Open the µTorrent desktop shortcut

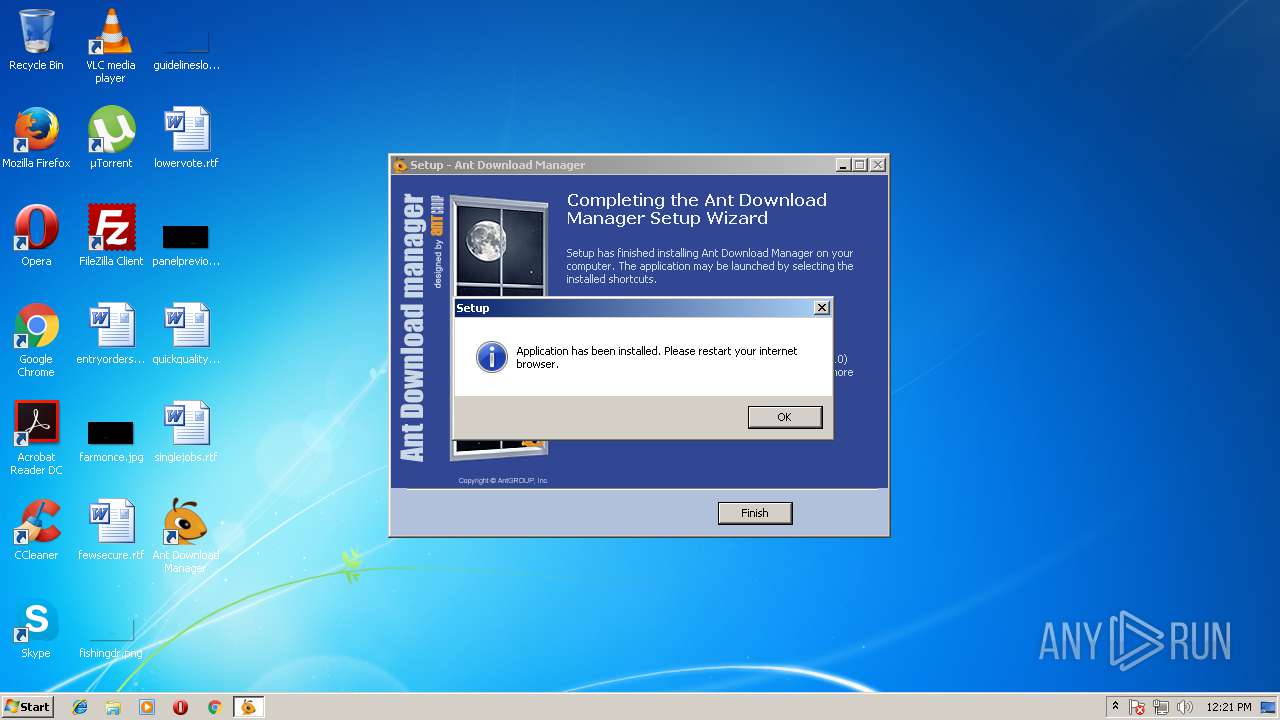pyautogui.click(x=111, y=138)
